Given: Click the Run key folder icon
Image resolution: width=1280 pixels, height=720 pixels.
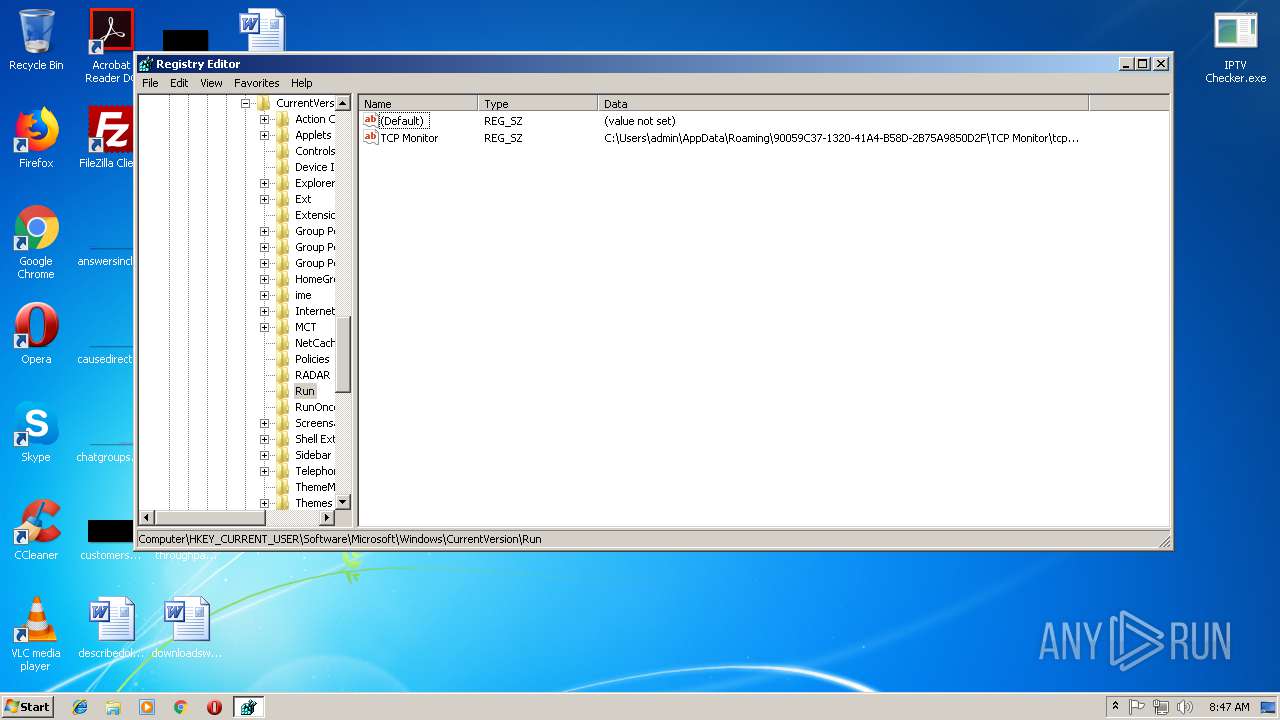Looking at the screenshot, I should tap(283, 391).
